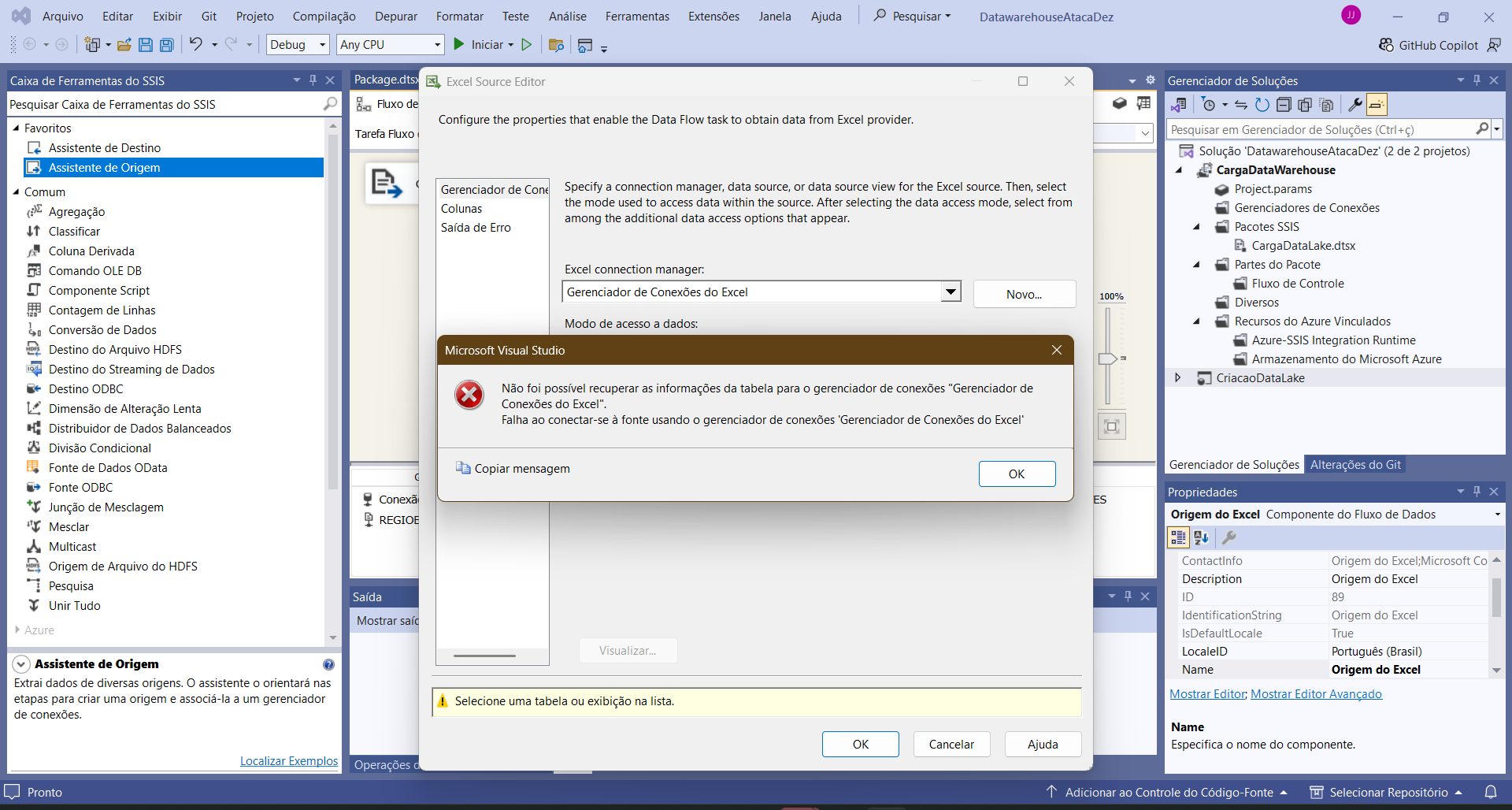This screenshot has width=1512, height=810.
Task: Click the alphabetical sort icon in Propriedades
Action: point(1201,537)
